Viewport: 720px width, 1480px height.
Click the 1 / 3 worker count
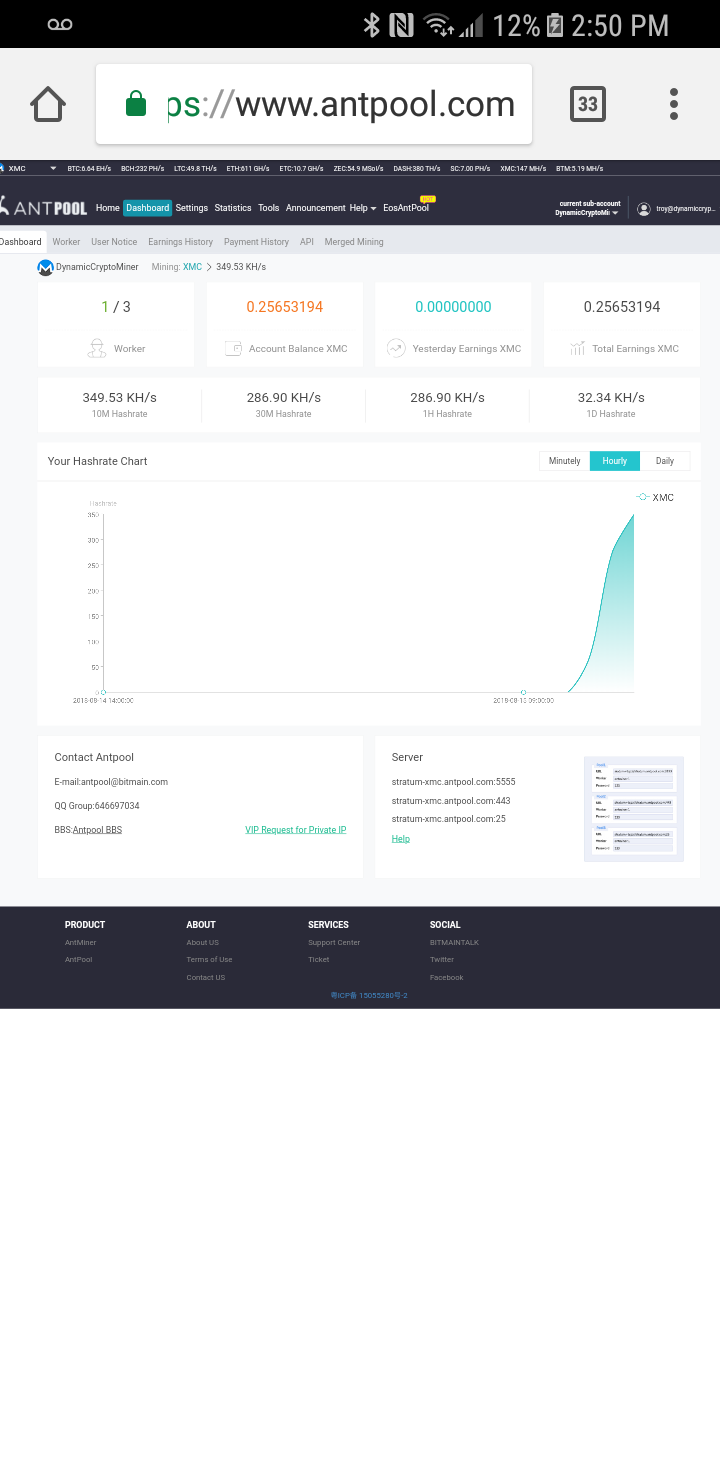coord(116,307)
